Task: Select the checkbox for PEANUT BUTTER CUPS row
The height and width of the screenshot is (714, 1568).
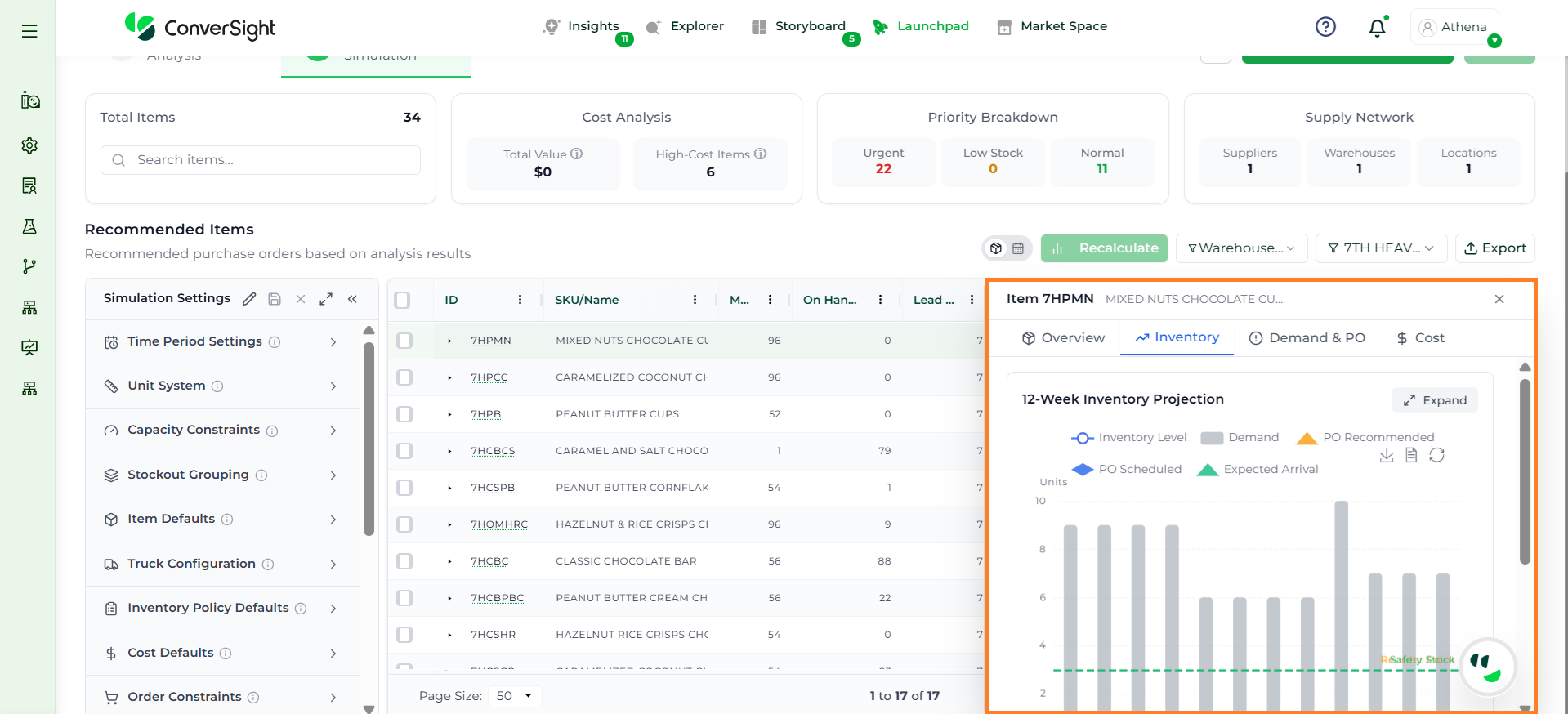Action: 404,414
